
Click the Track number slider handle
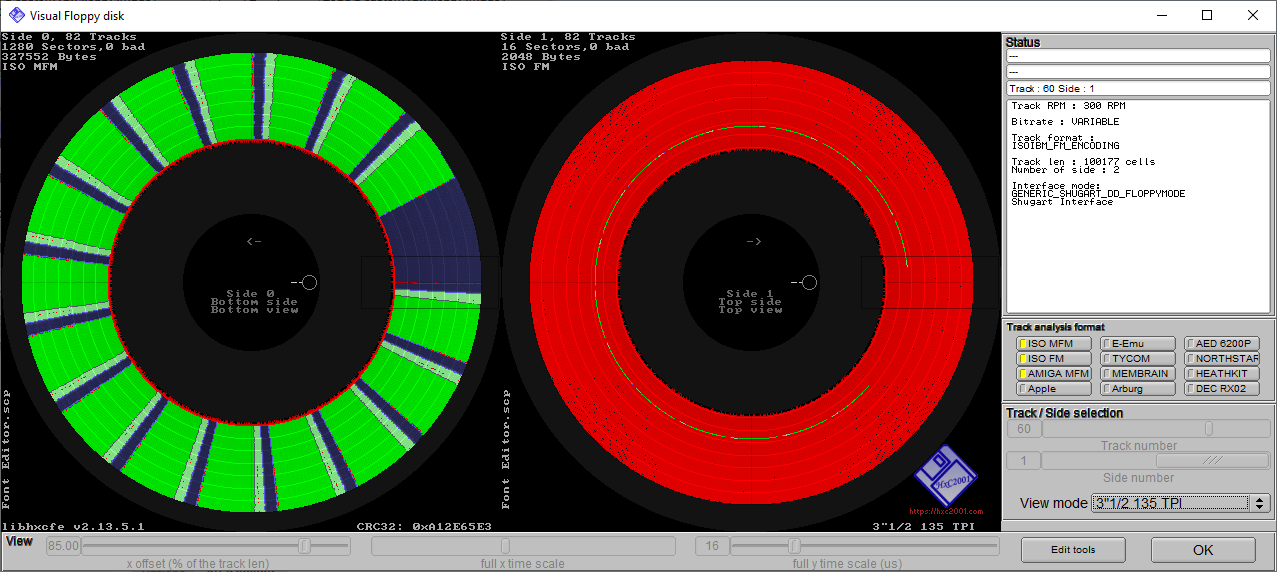point(1209,429)
